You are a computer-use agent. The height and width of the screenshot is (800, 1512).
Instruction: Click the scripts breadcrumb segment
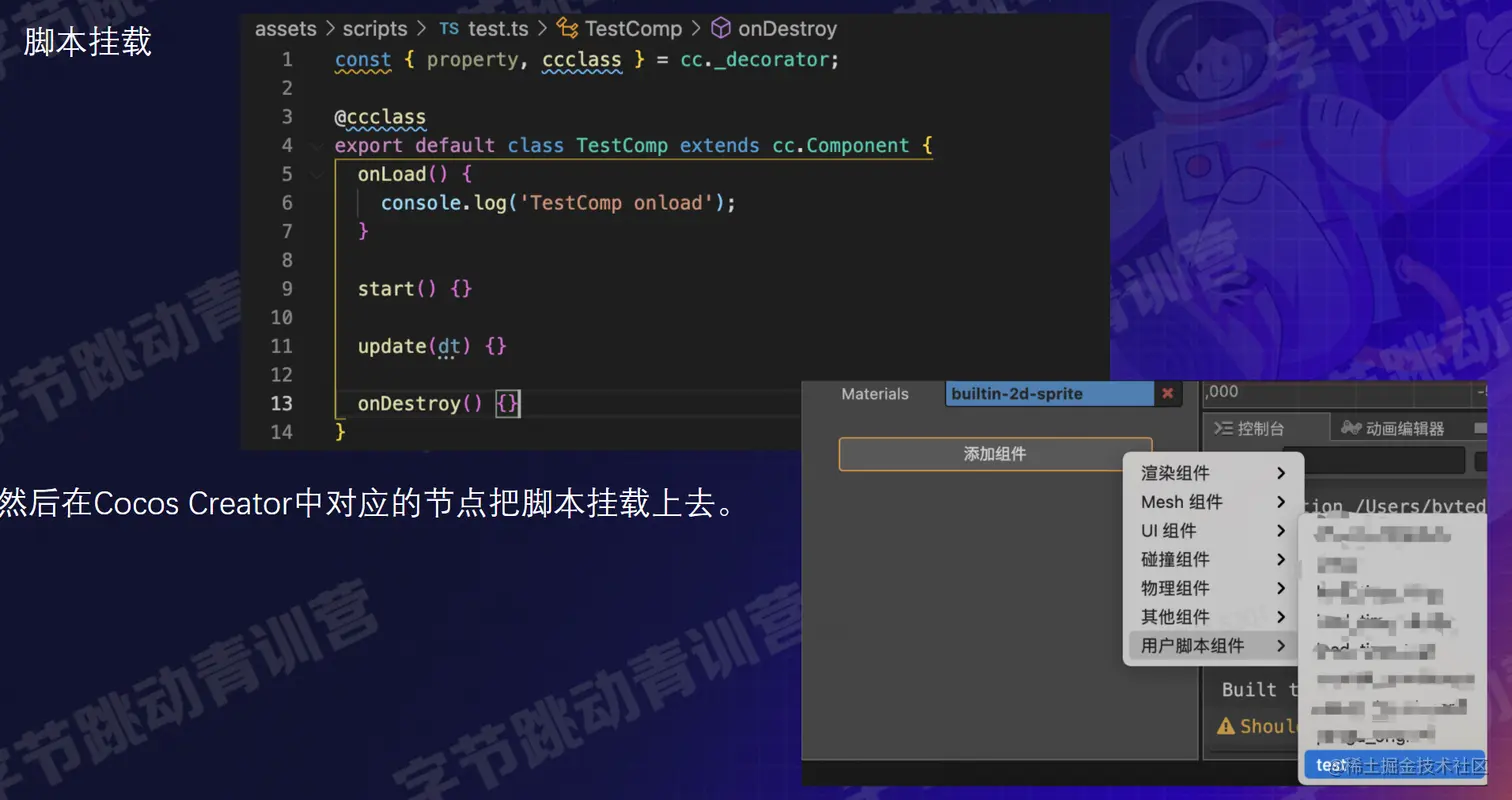point(375,29)
